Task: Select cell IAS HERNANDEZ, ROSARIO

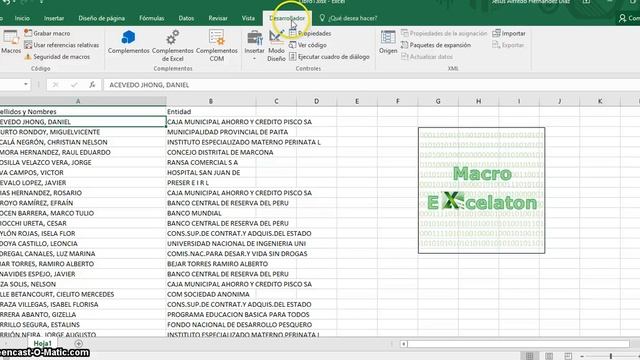Action: point(83,193)
